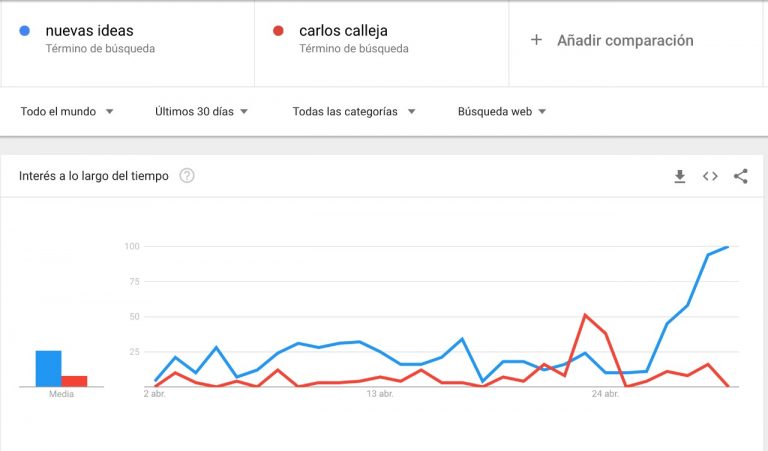Click the red Media average bar
Viewport: 768px width, 451px height.
(x=74, y=381)
